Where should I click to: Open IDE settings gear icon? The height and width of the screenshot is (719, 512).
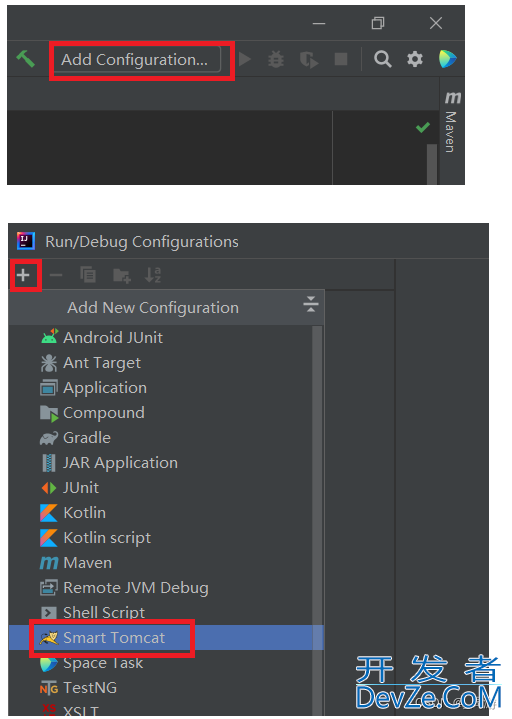(415, 59)
